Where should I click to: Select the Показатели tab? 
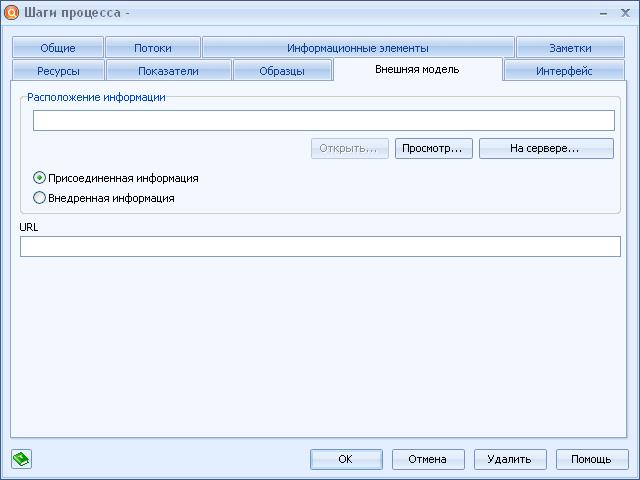pyautogui.click(x=168, y=70)
